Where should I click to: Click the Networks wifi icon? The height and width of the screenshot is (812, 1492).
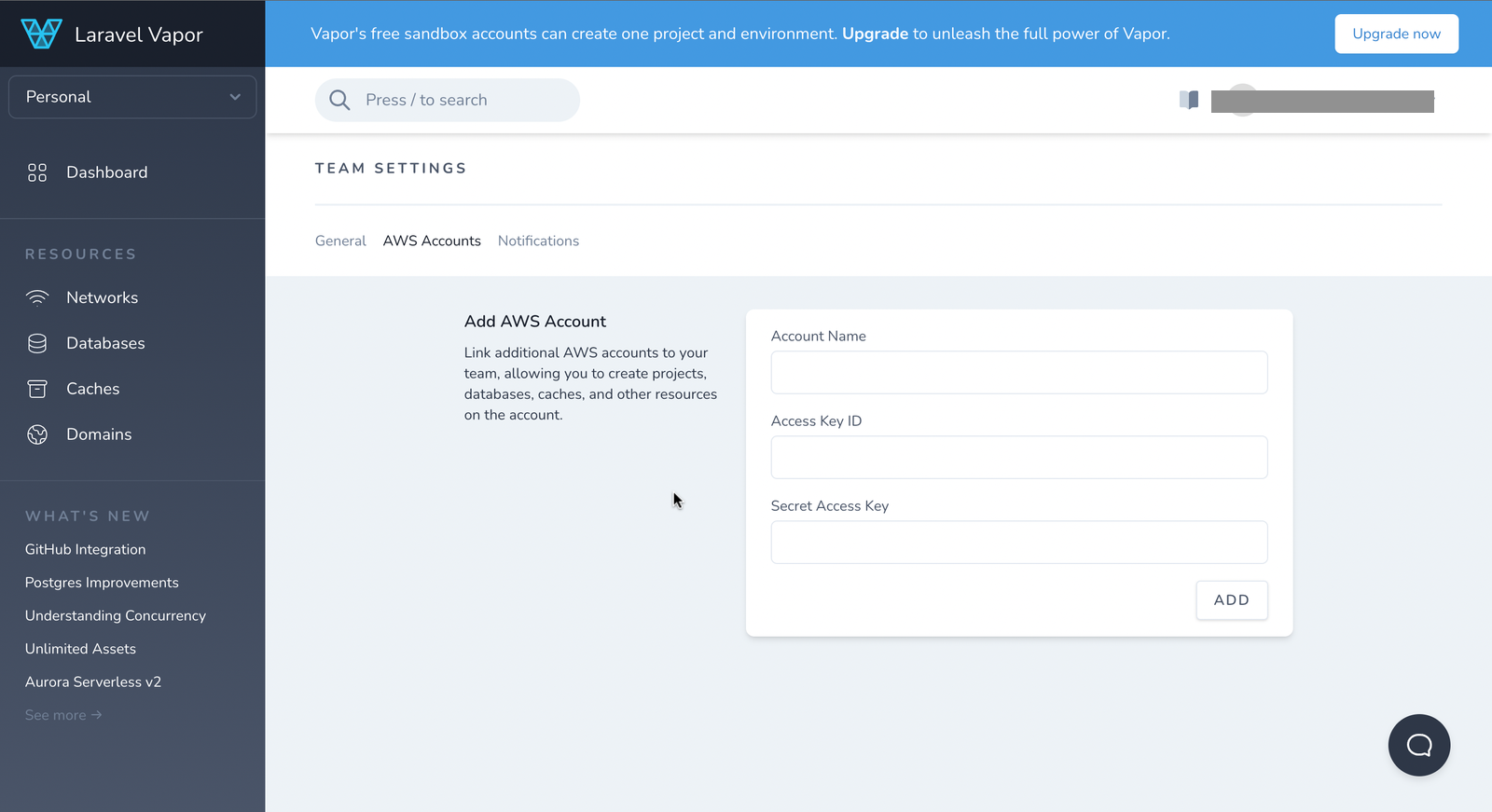pyautogui.click(x=37, y=297)
